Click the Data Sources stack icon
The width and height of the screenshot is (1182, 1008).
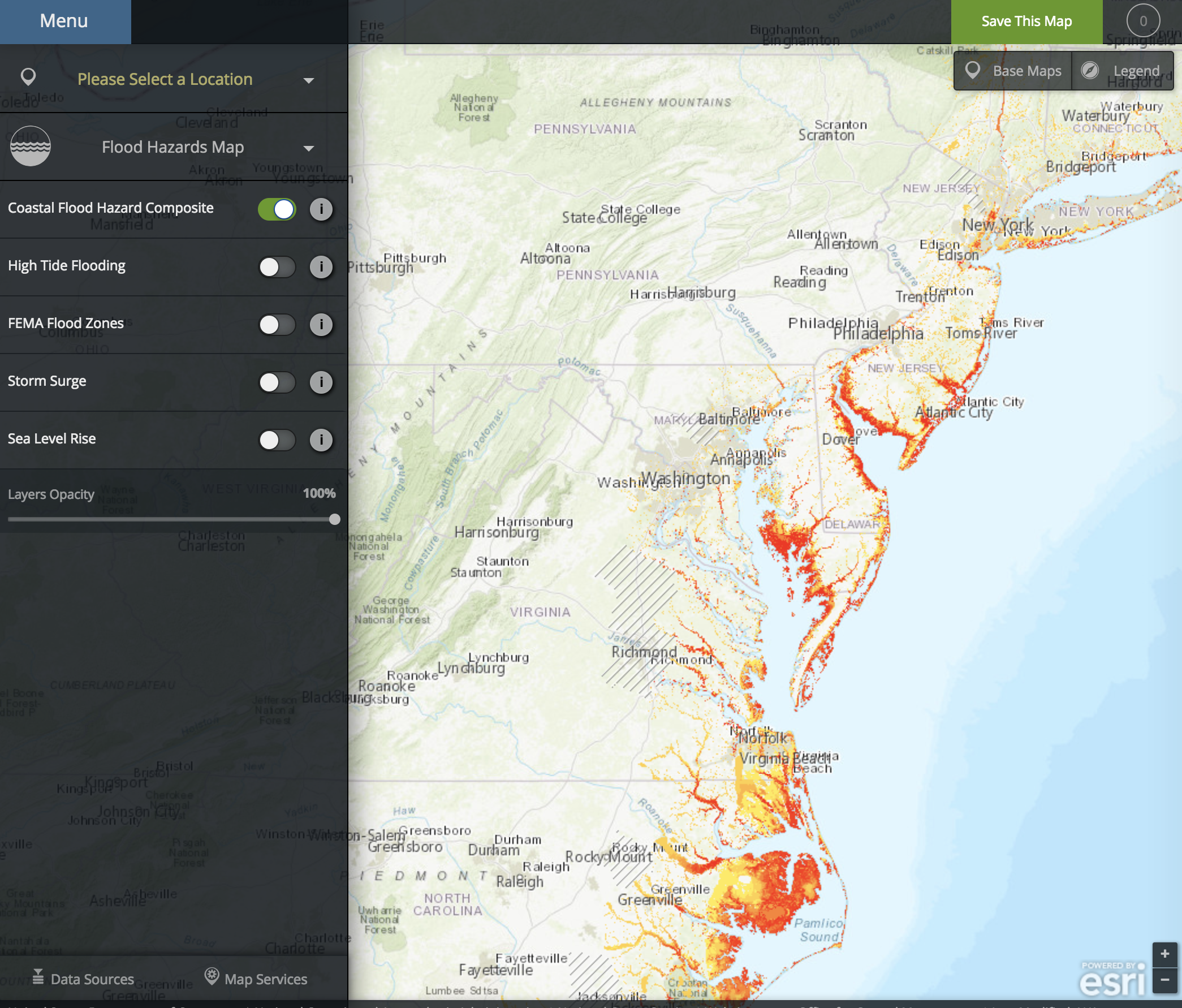click(x=38, y=977)
